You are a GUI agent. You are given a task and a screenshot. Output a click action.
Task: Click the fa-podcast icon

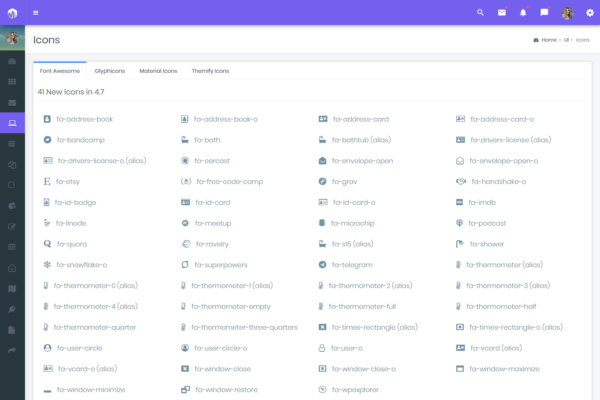coord(459,223)
